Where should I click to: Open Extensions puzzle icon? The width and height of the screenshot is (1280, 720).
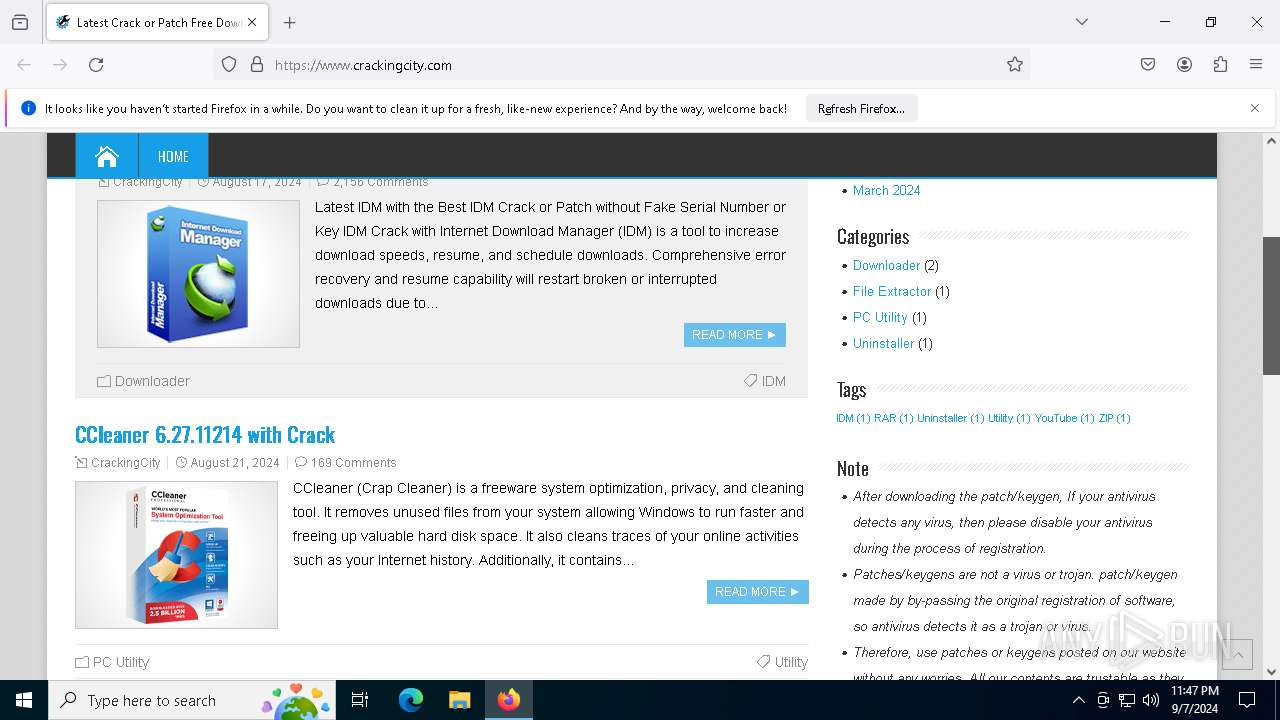pos(1220,65)
